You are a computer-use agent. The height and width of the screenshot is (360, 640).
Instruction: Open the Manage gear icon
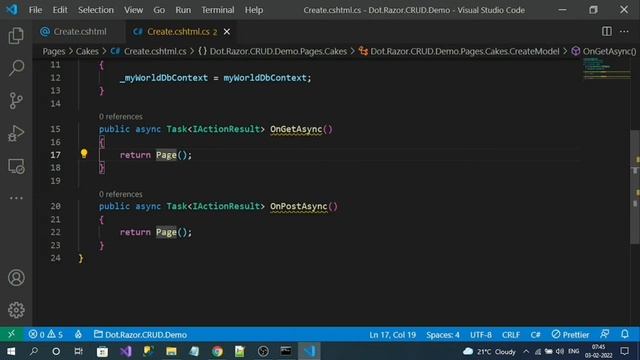[16, 310]
